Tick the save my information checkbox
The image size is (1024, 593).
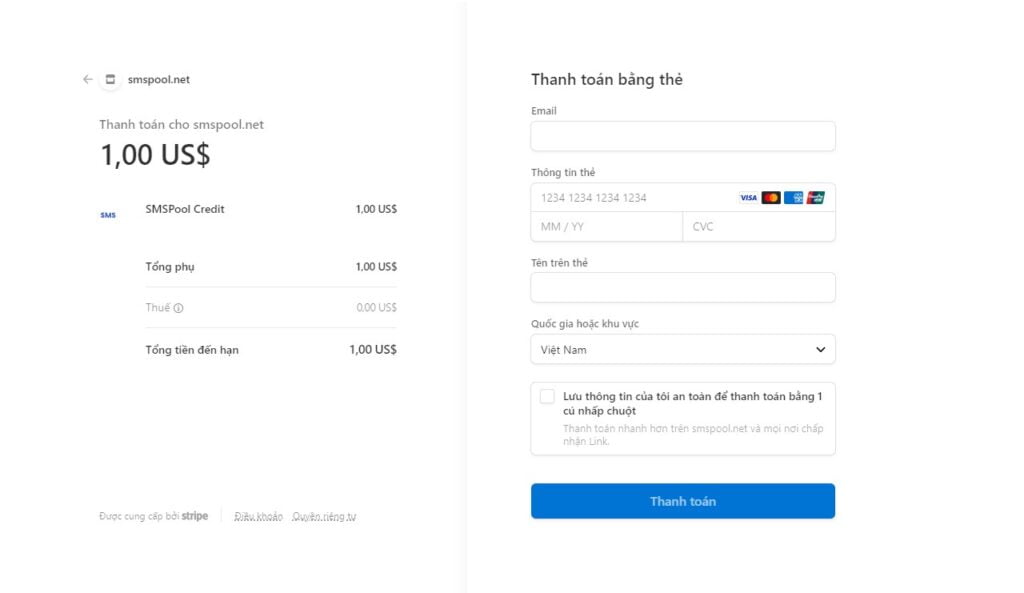point(547,396)
